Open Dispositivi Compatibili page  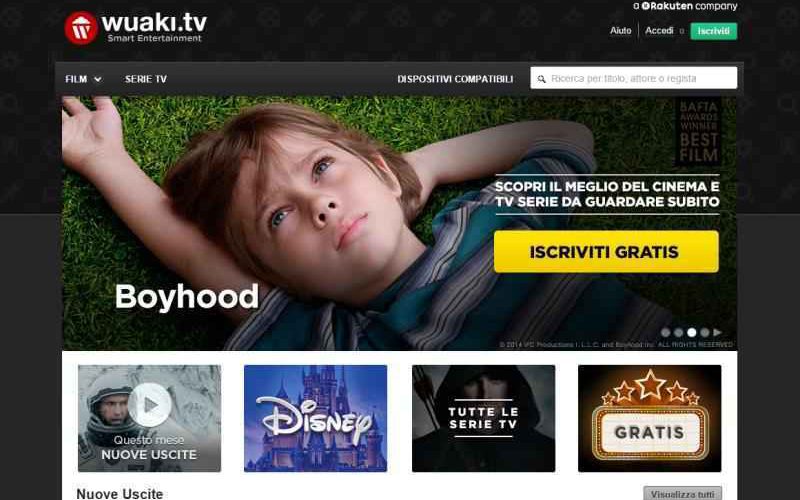455,79
